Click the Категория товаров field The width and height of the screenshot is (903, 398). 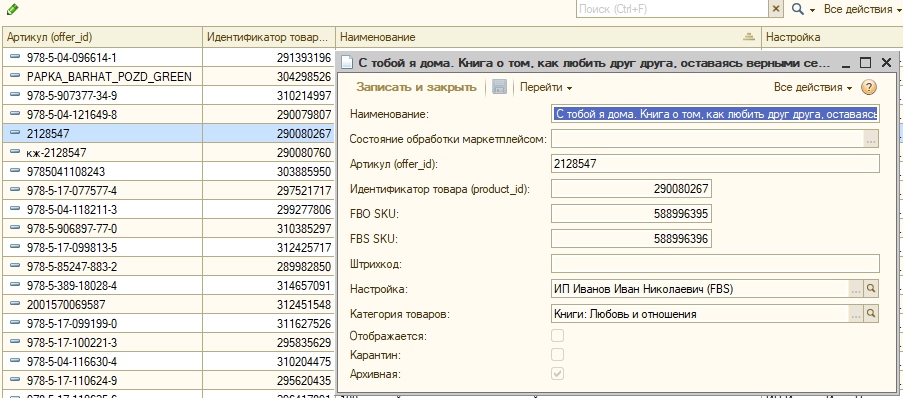(x=700, y=314)
